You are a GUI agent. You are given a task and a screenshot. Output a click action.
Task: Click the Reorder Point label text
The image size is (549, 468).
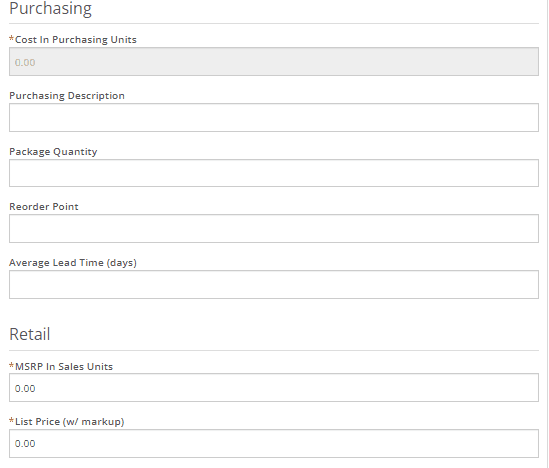44,207
